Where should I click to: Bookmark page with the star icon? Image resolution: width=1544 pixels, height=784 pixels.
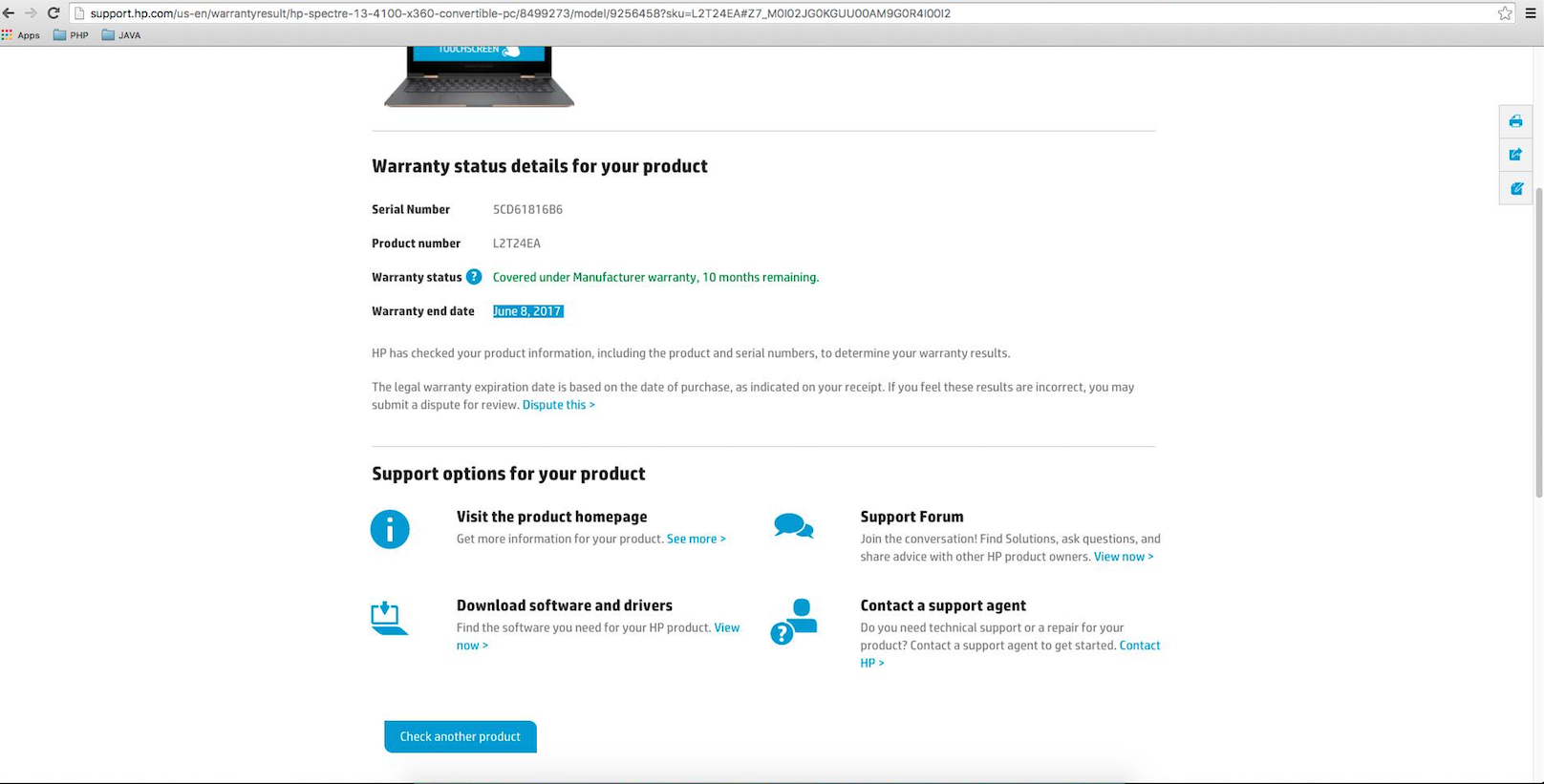pyautogui.click(x=1505, y=13)
